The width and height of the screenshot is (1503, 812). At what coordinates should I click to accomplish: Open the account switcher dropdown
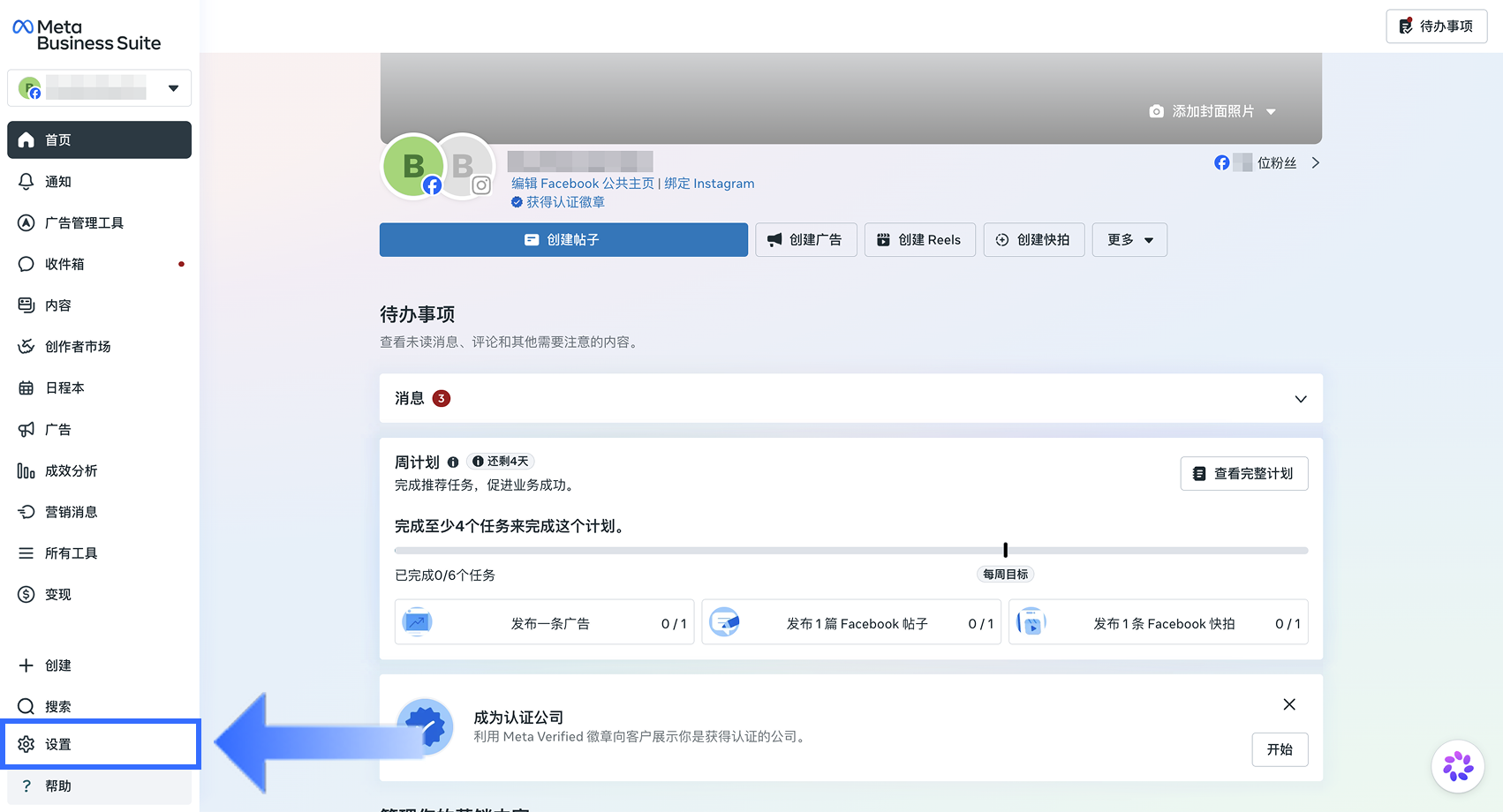[100, 88]
